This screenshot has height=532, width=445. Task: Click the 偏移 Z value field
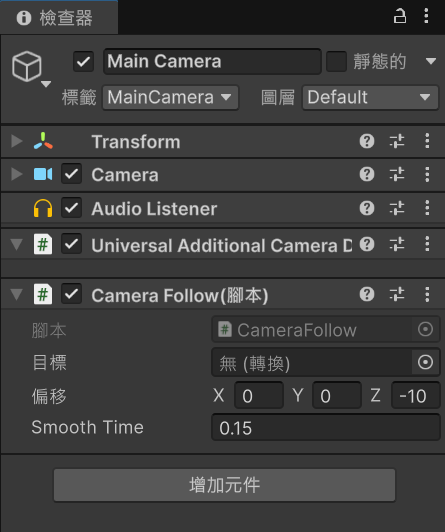[x=415, y=395]
